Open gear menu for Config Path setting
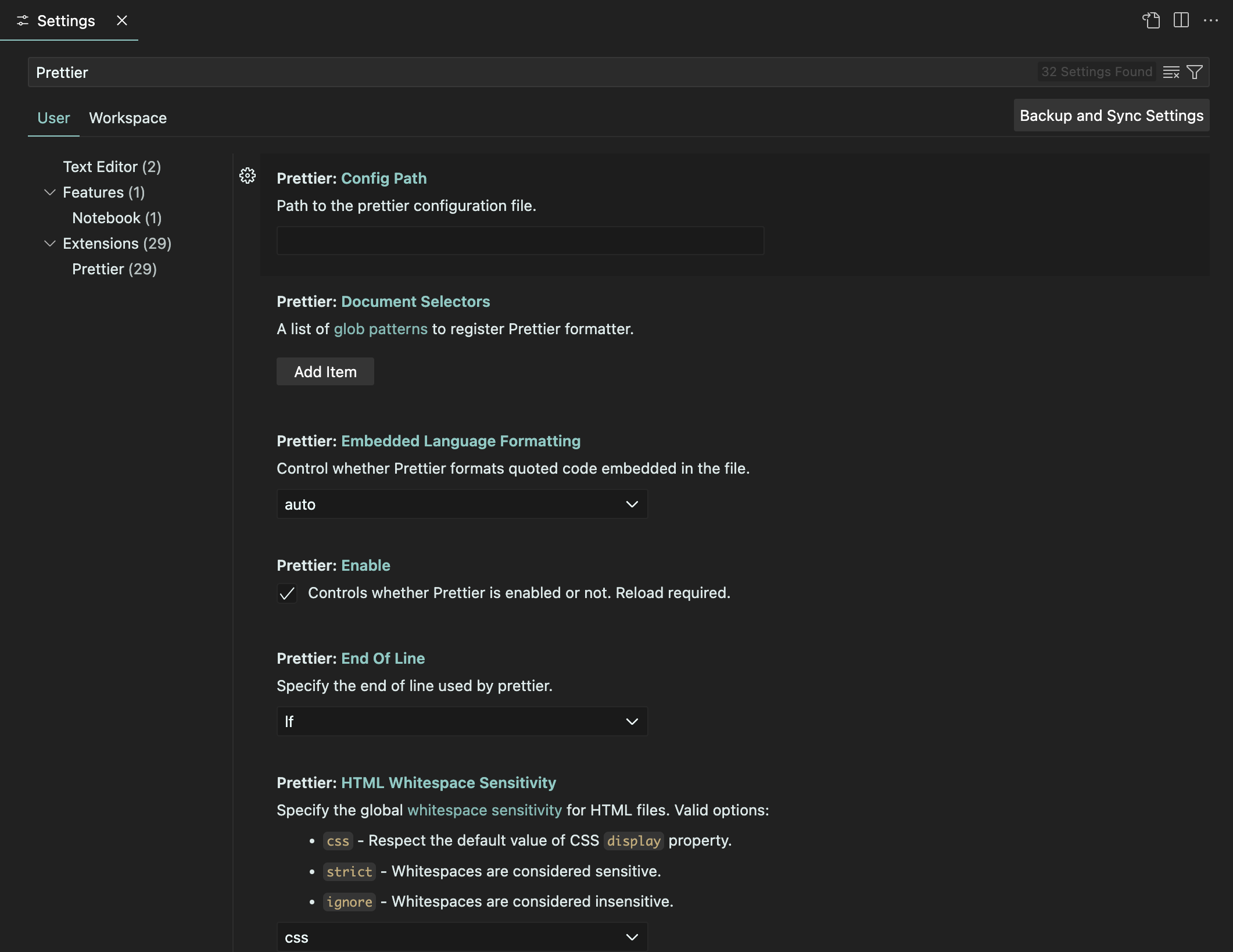The width and height of the screenshot is (1233, 952). [248, 176]
